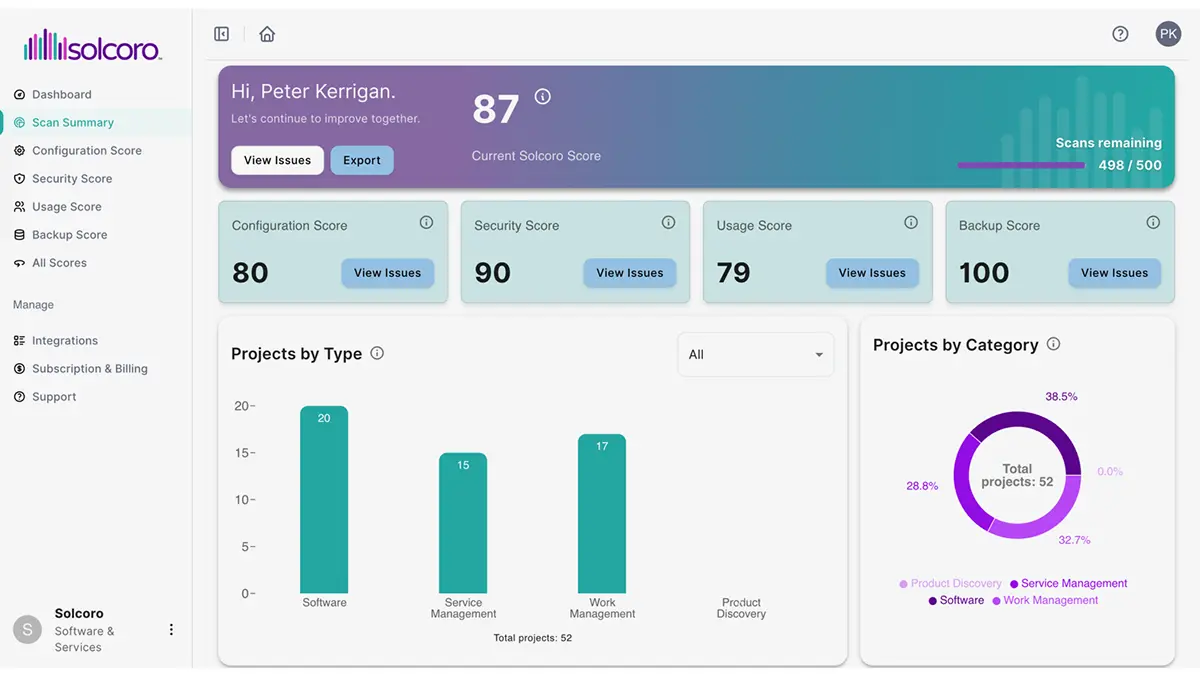1200x677 pixels.
Task: Collapse the sidebar using the panel icon
Action: coord(222,34)
